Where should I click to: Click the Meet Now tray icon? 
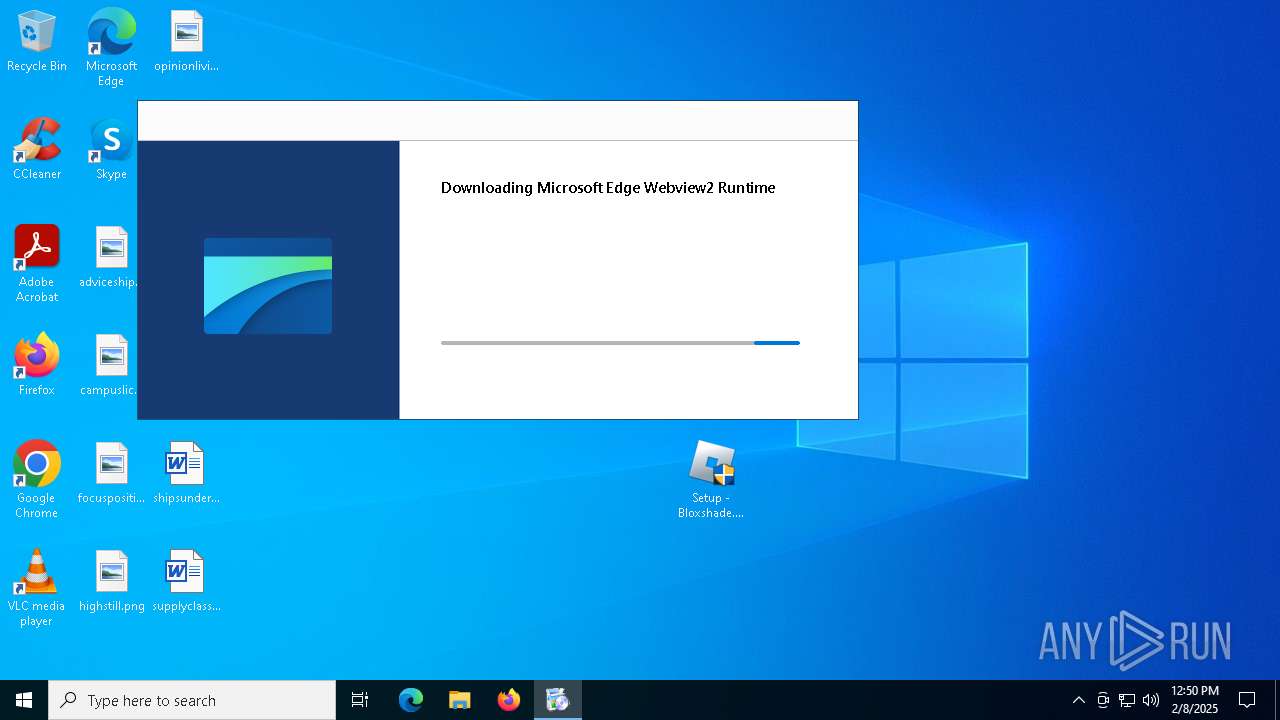(1103, 700)
